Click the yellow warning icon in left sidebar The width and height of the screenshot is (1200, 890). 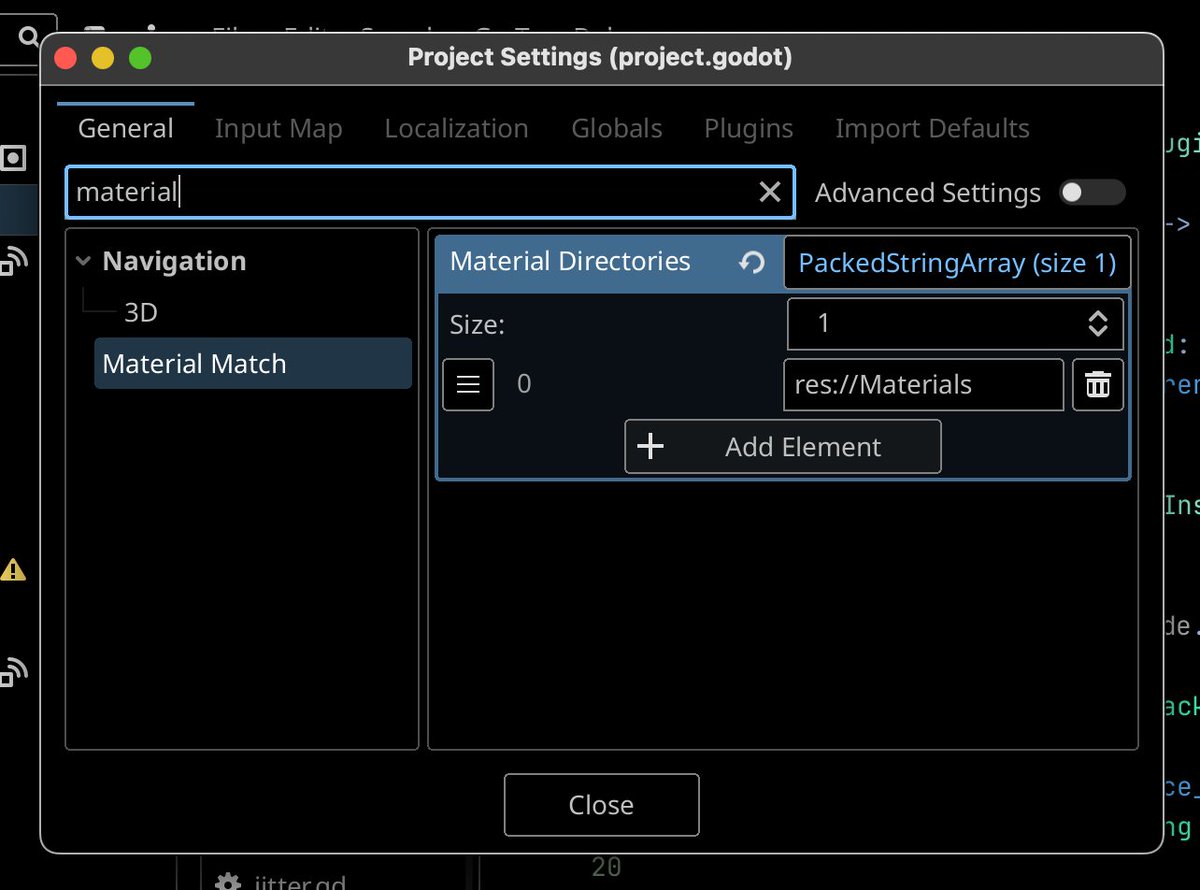(13, 570)
